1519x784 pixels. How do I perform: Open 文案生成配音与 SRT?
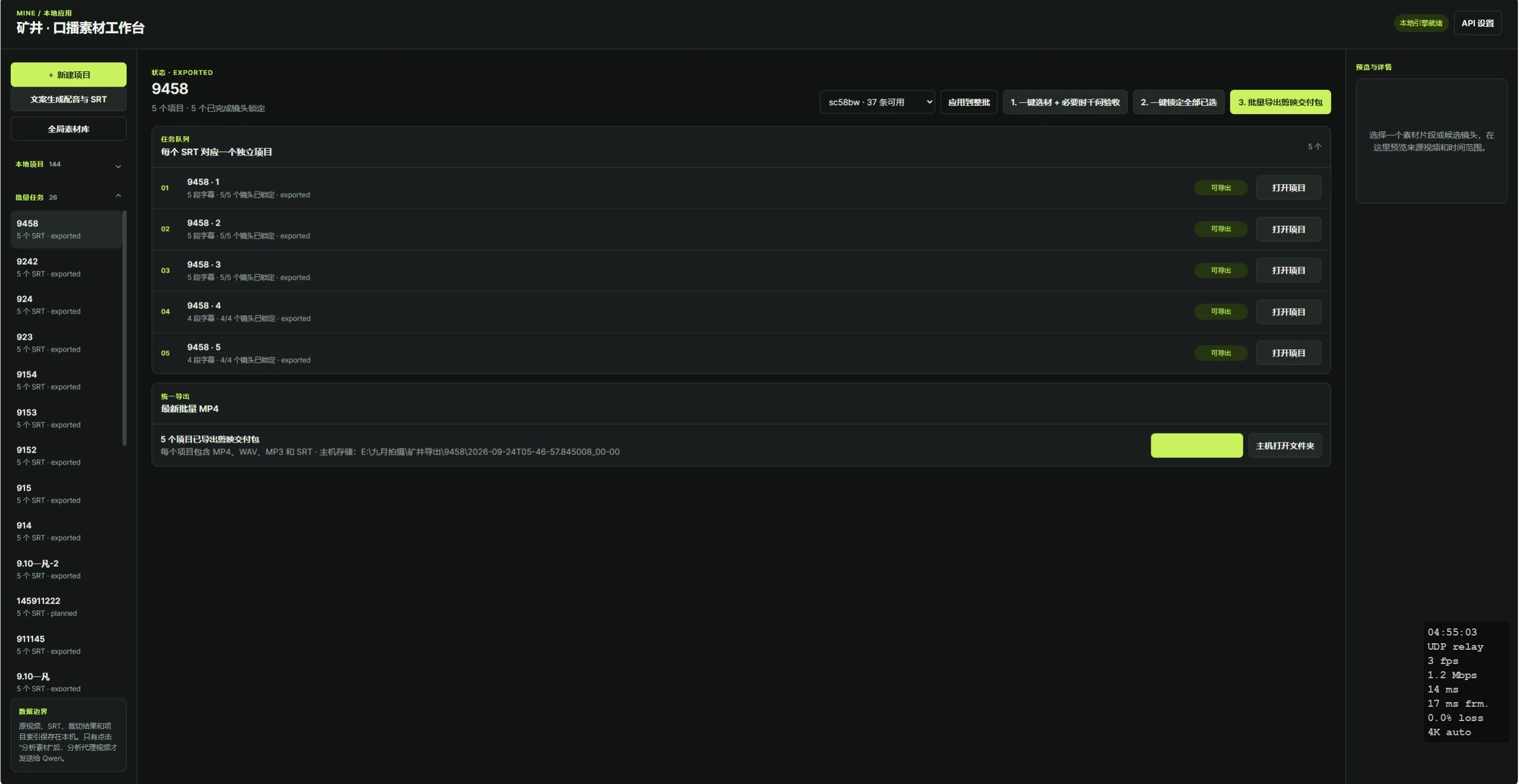68,99
